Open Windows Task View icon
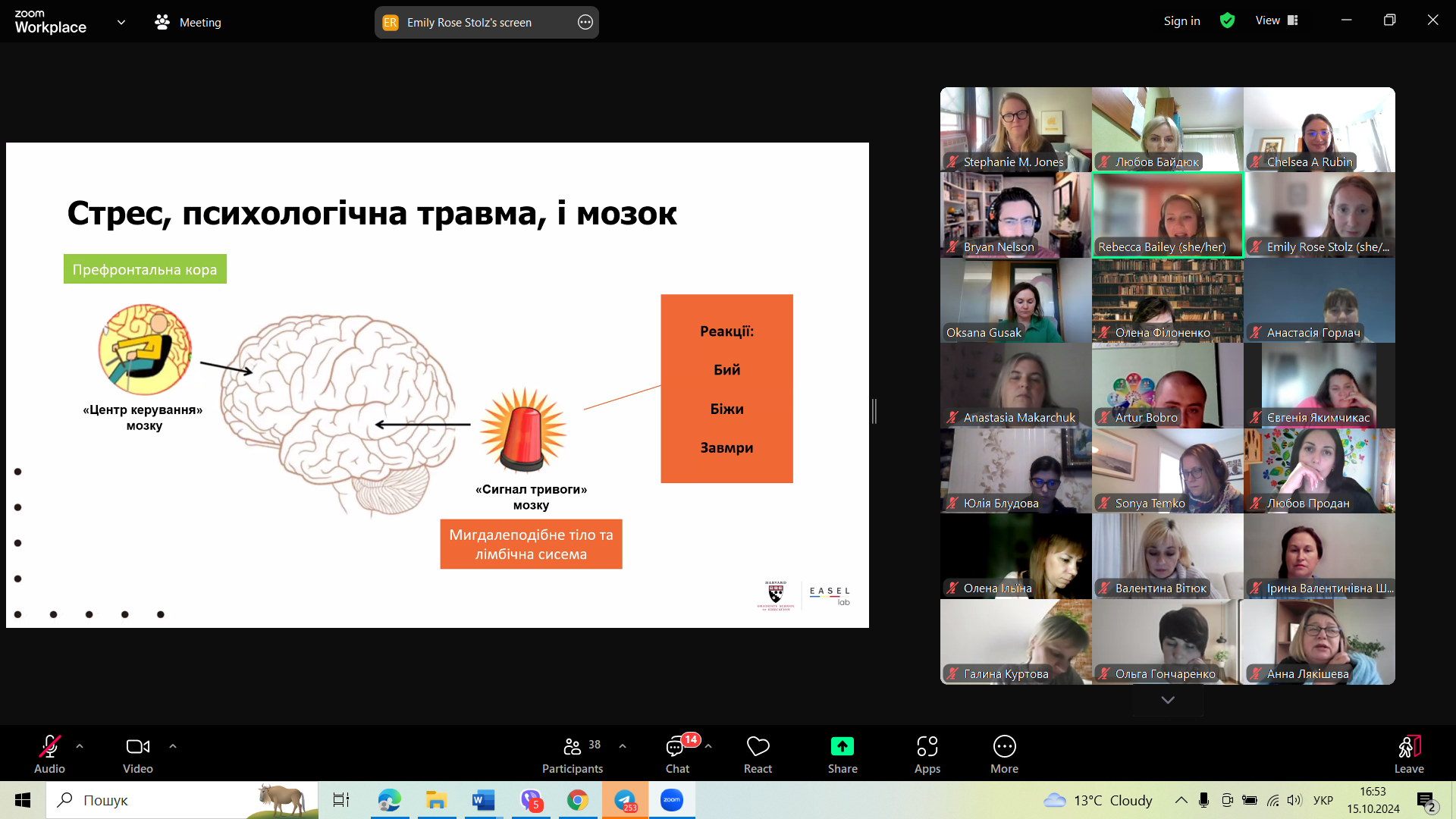Image resolution: width=1456 pixels, height=819 pixels. [x=341, y=800]
